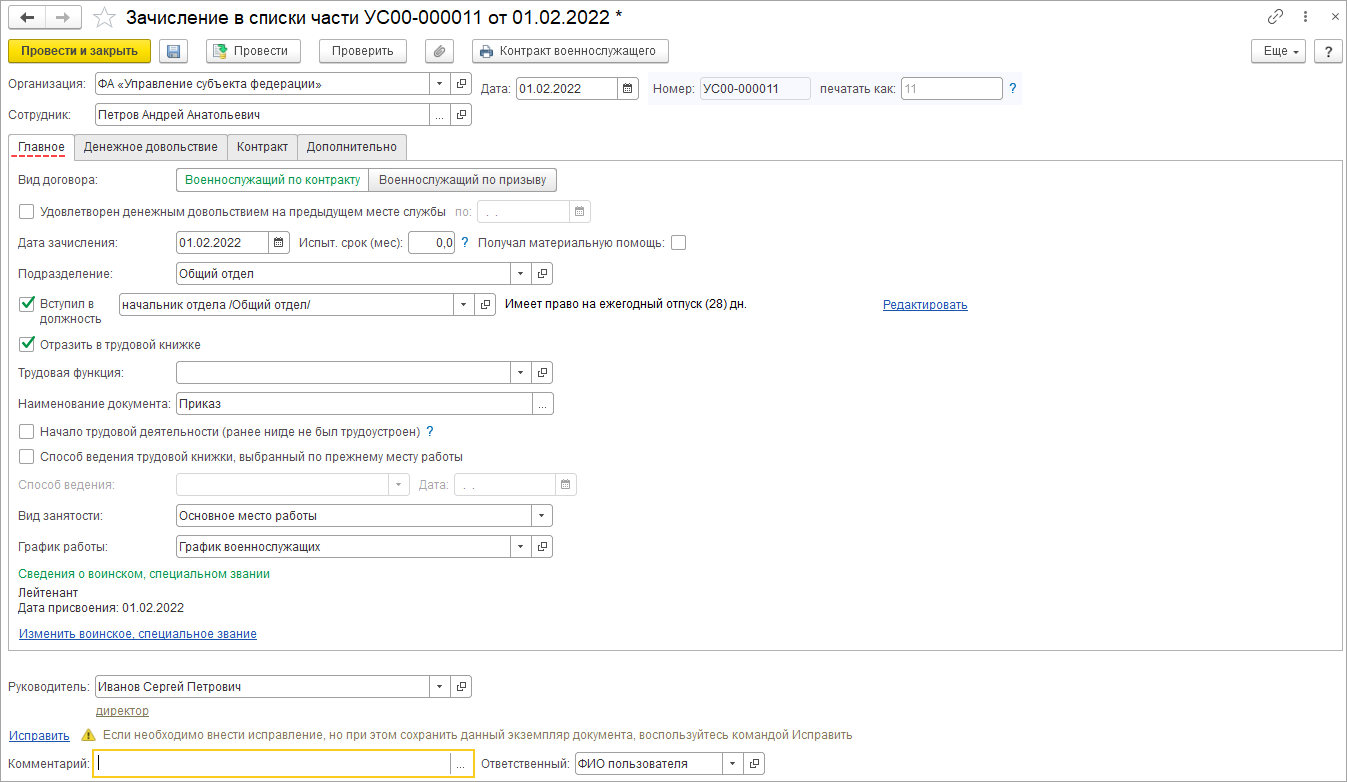Show help for печатать как question mark
This screenshot has width=1347, height=782.
1012,89
